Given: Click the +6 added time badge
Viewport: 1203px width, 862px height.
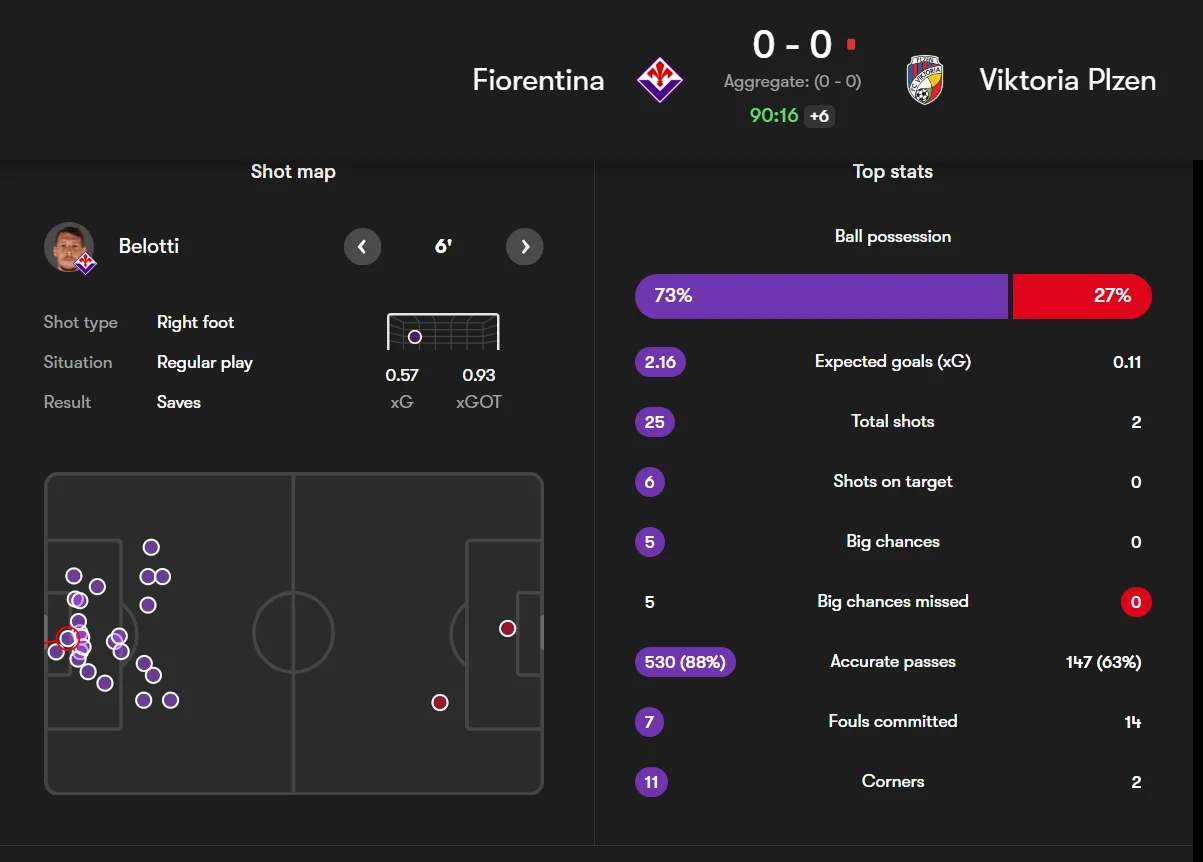Looking at the screenshot, I should (x=819, y=116).
